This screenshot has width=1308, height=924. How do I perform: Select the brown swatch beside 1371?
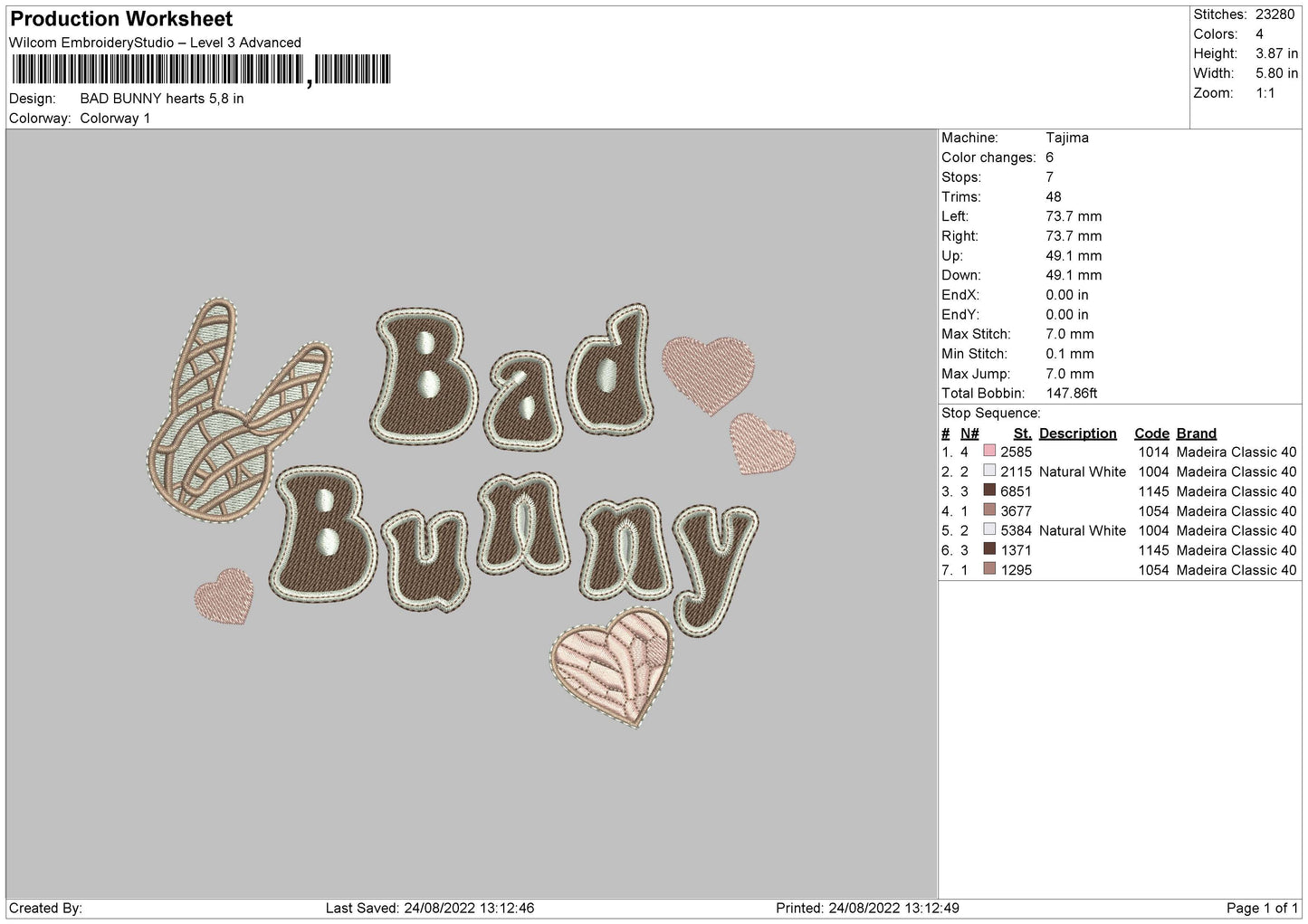pyautogui.click(x=989, y=550)
